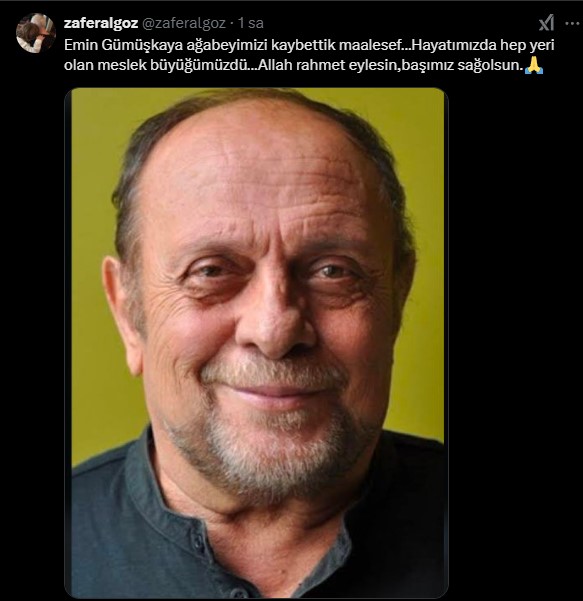Open Grok explanation icon for this post

(546, 23)
